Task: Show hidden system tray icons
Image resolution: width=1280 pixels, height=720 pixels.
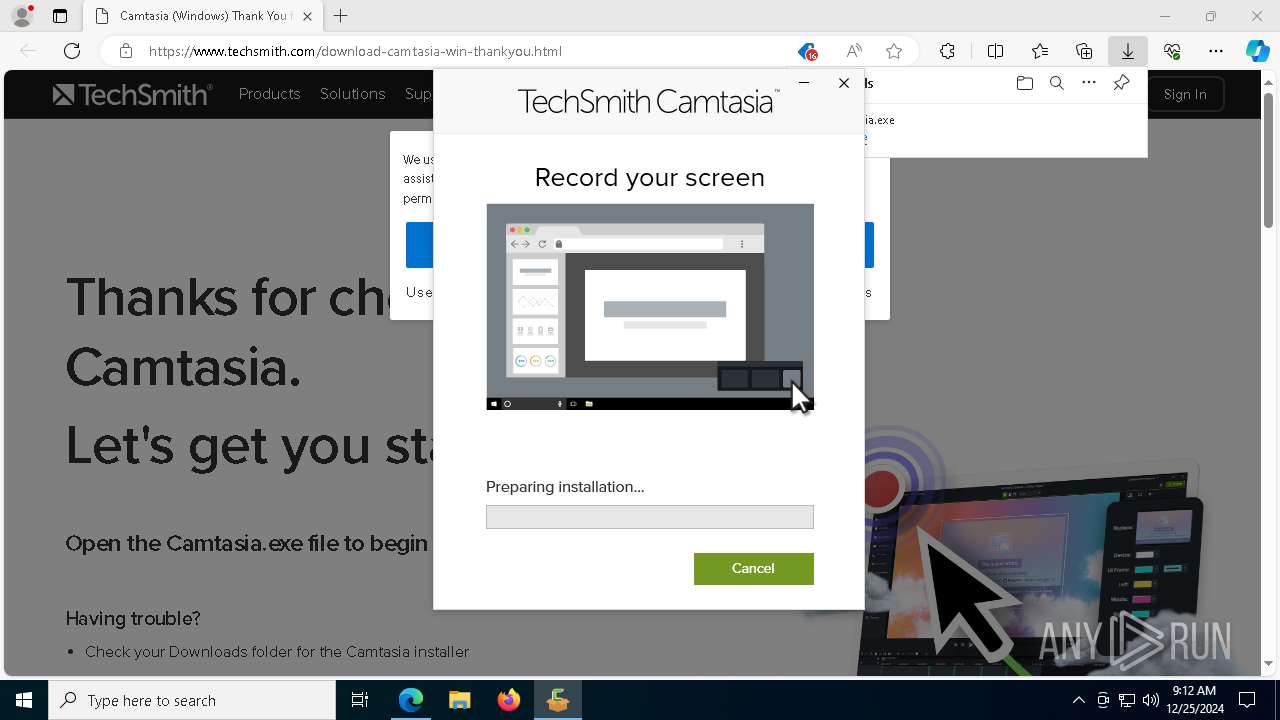Action: click(x=1079, y=700)
